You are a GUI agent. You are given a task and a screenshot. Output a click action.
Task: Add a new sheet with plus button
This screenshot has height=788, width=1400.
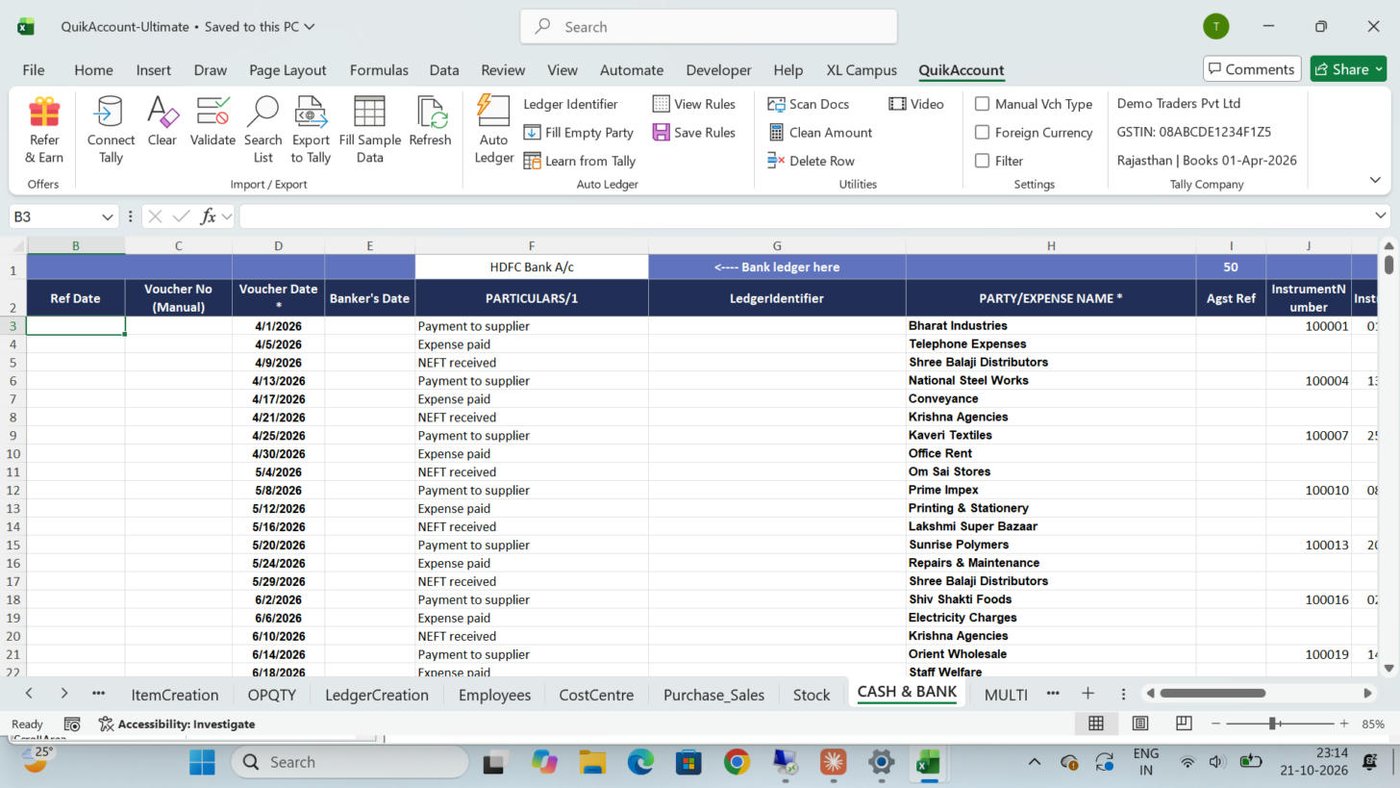[1088, 694]
